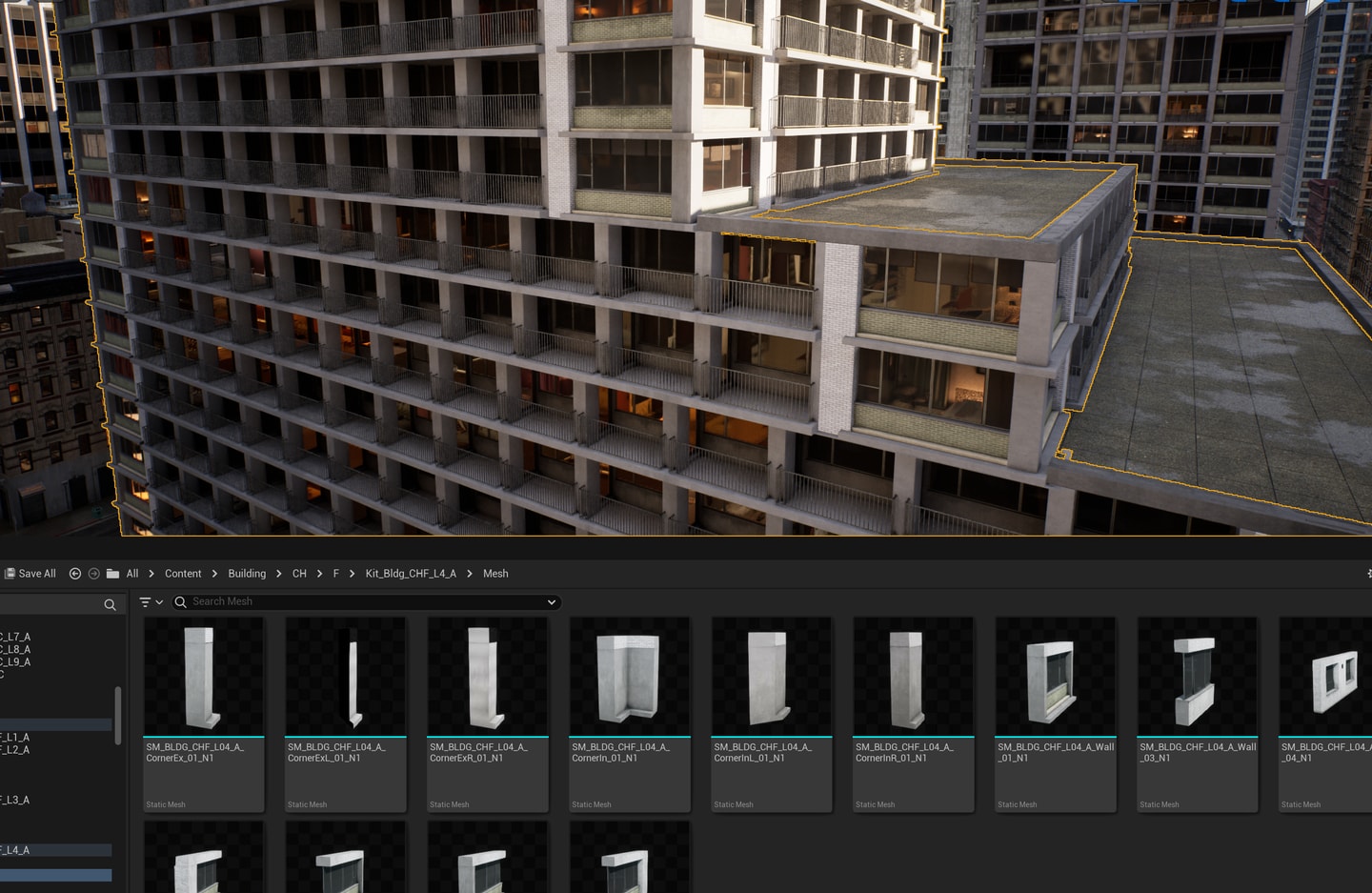Click the Save All button

point(30,574)
